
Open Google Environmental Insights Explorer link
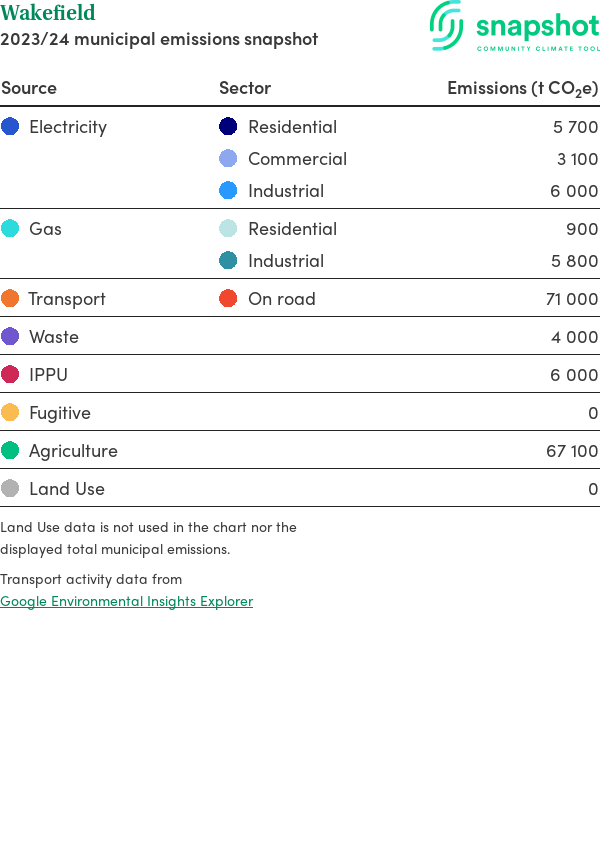[126, 601]
